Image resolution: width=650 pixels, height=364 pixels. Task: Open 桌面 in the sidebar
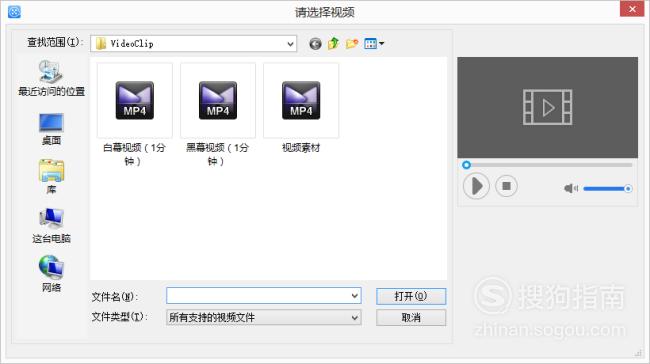pos(51,129)
